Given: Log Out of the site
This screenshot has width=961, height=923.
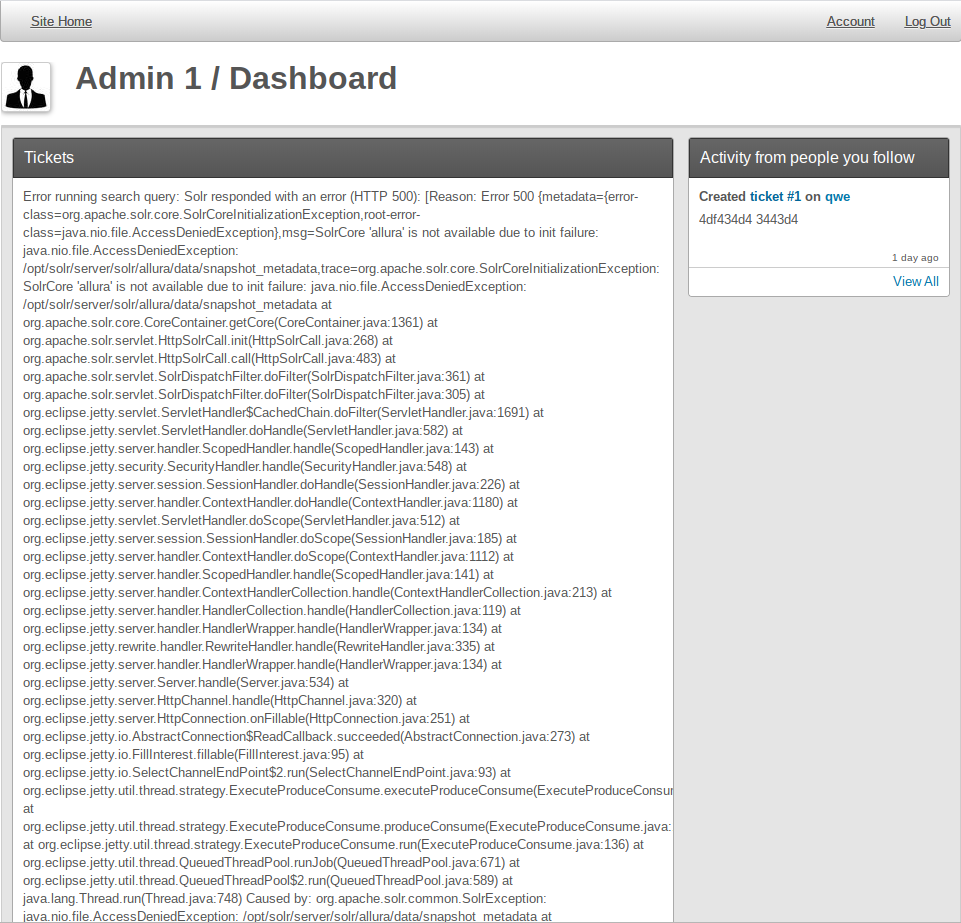Looking at the screenshot, I should click(927, 21).
